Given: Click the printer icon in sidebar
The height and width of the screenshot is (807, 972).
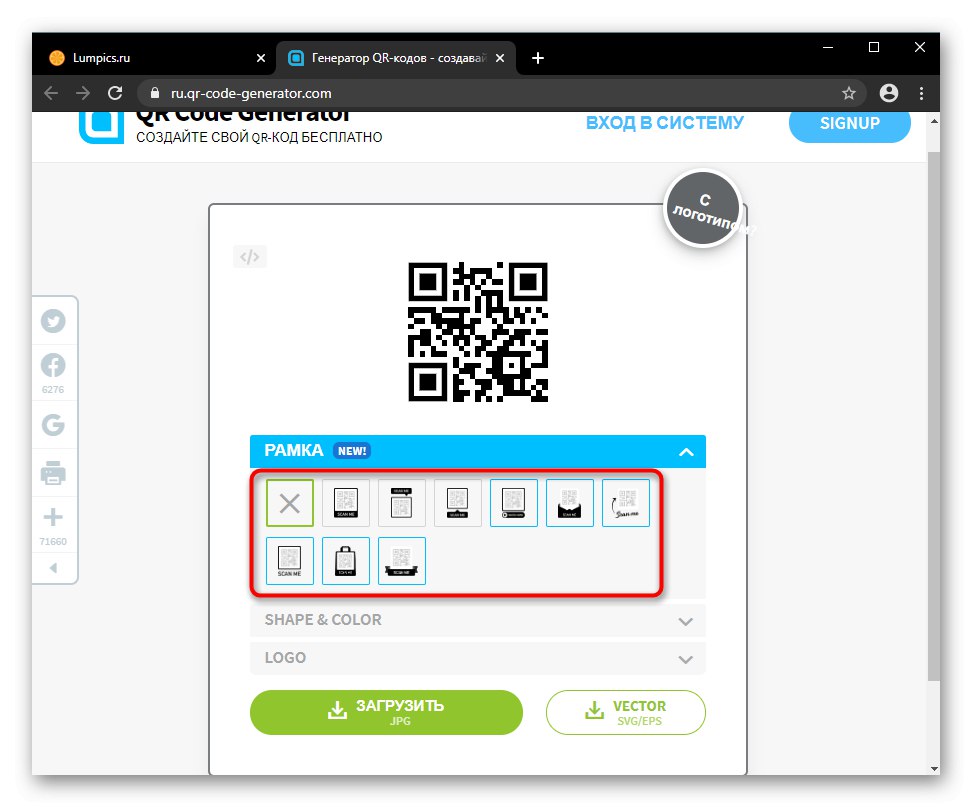Looking at the screenshot, I should pyautogui.click(x=53, y=472).
